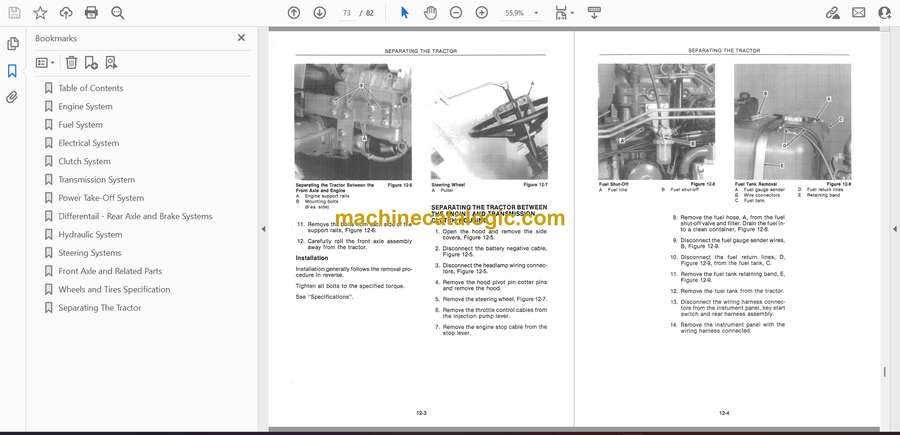Jump to Table of Contents bookmark
Image resolution: width=900 pixels, height=435 pixels.
coord(90,88)
